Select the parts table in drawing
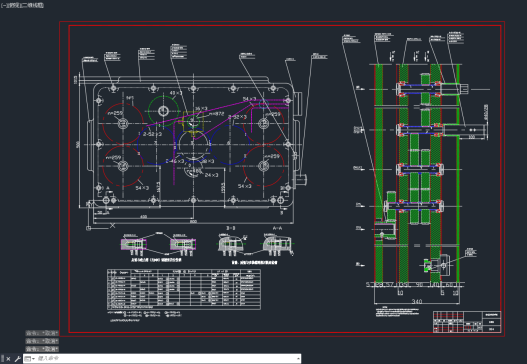Image resolution: width=527 pixels, height=364 pixels. pos(184,289)
